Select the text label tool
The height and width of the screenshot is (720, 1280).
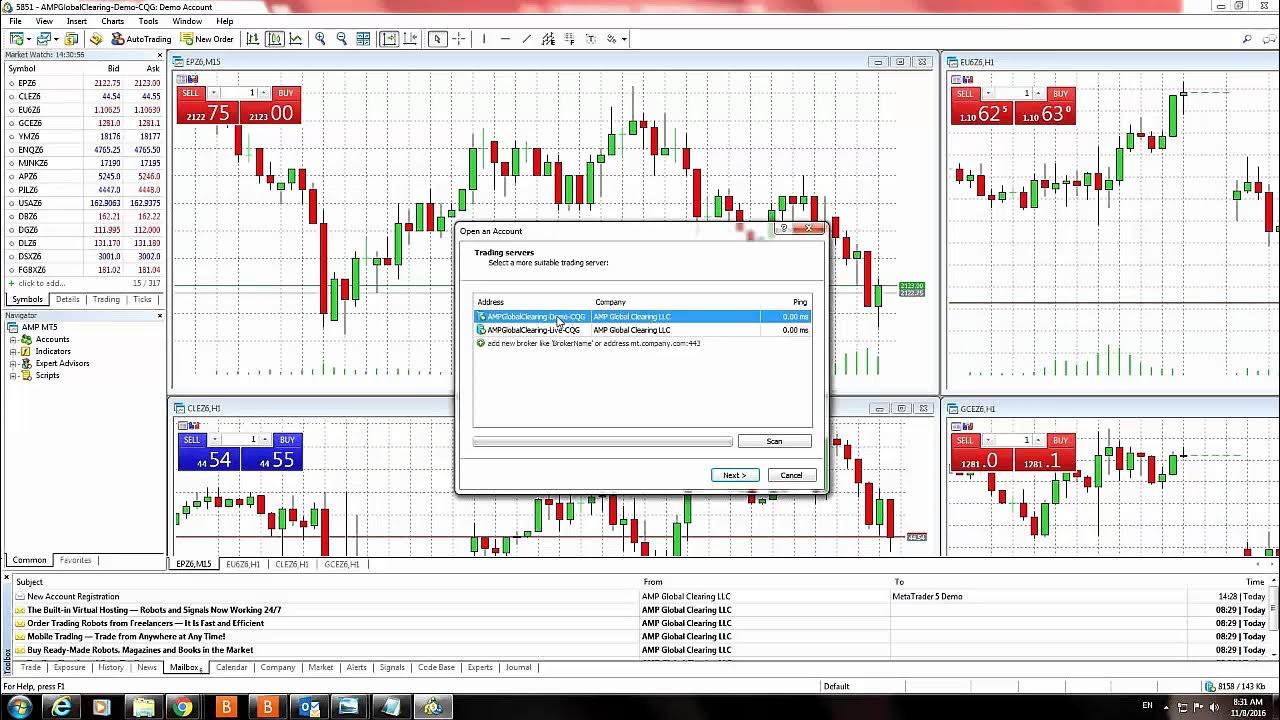(591, 39)
